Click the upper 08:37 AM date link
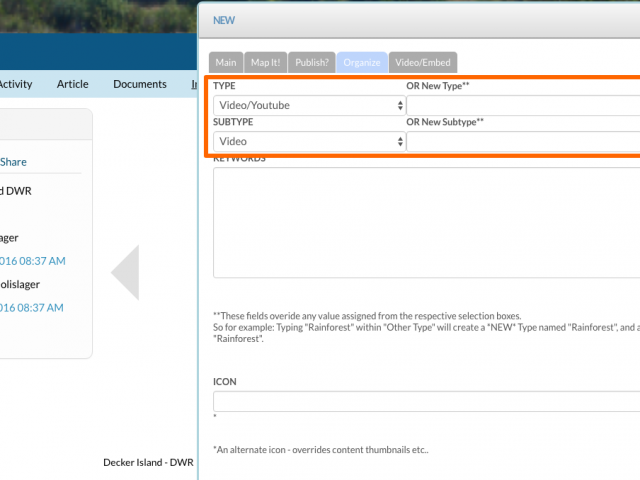This screenshot has height=480, width=640. [33, 261]
